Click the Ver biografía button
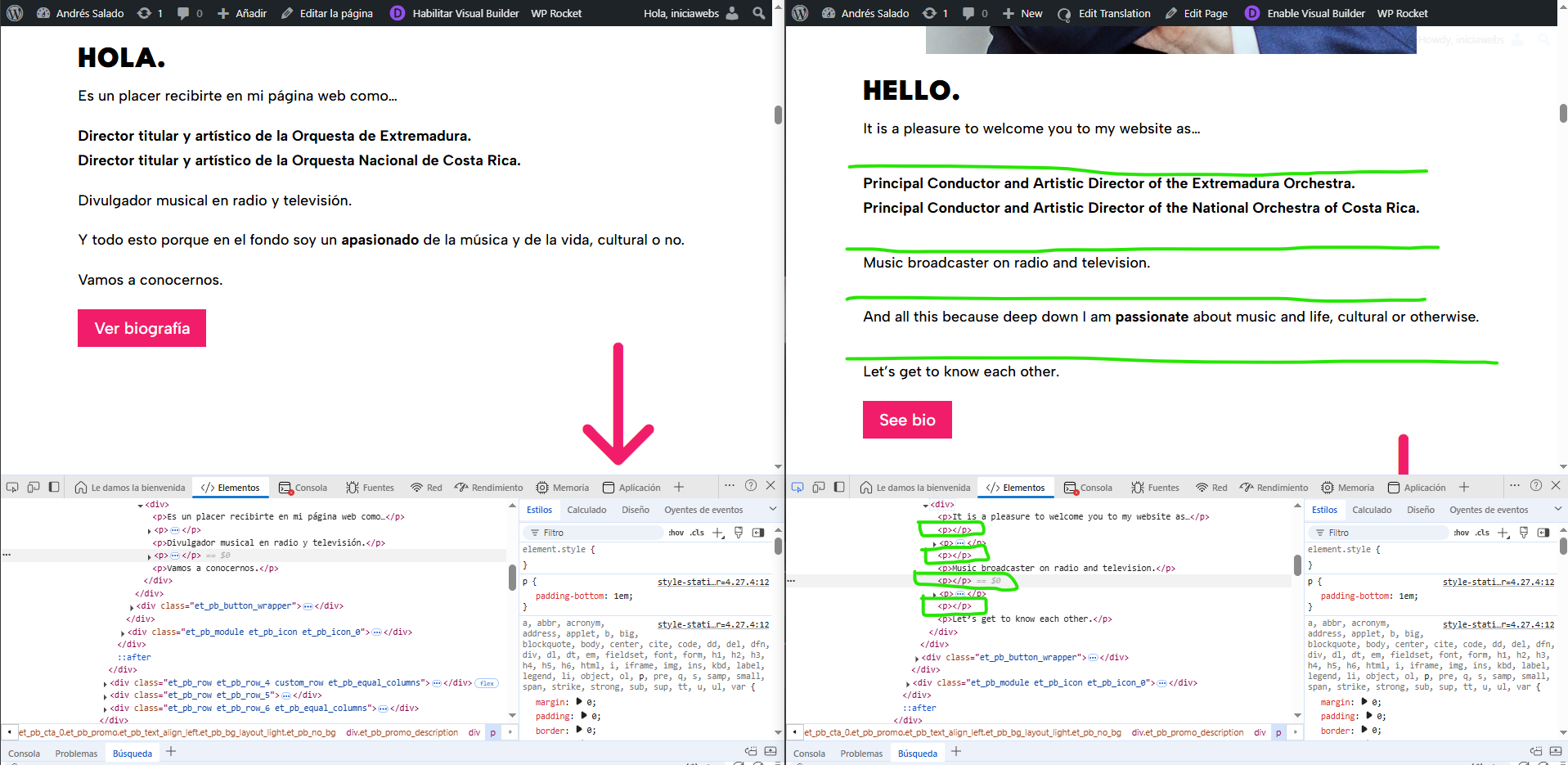1568x765 pixels. [x=142, y=328]
